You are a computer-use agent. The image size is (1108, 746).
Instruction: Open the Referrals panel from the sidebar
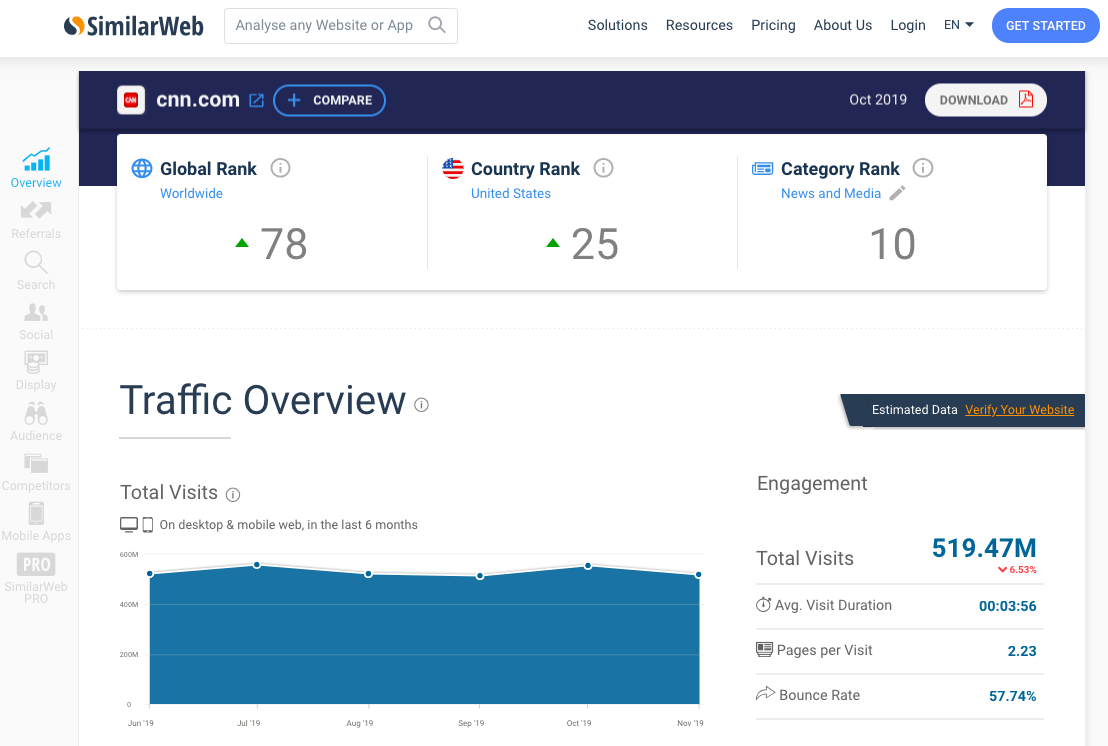pos(35,218)
